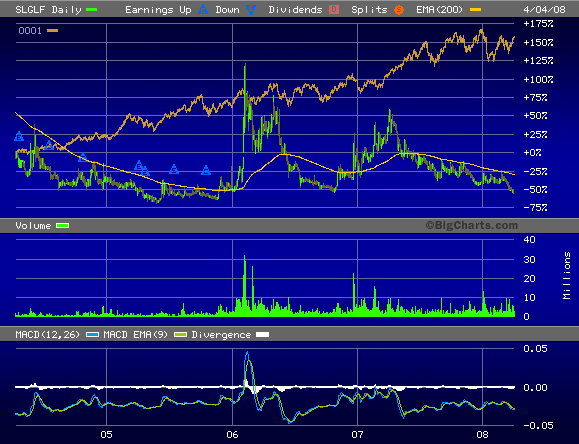Click the 10 volume axis label
This screenshot has height=444, width=579.
tap(530, 297)
